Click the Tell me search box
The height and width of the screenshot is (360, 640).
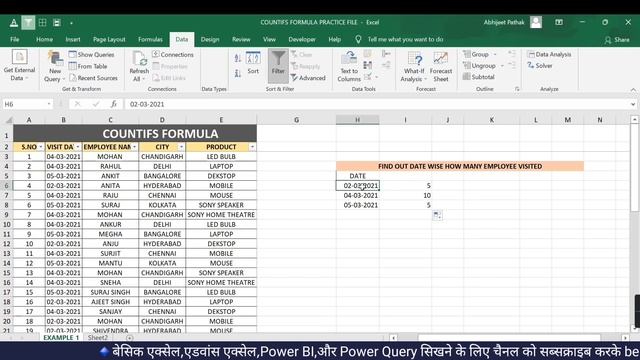click(405, 39)
